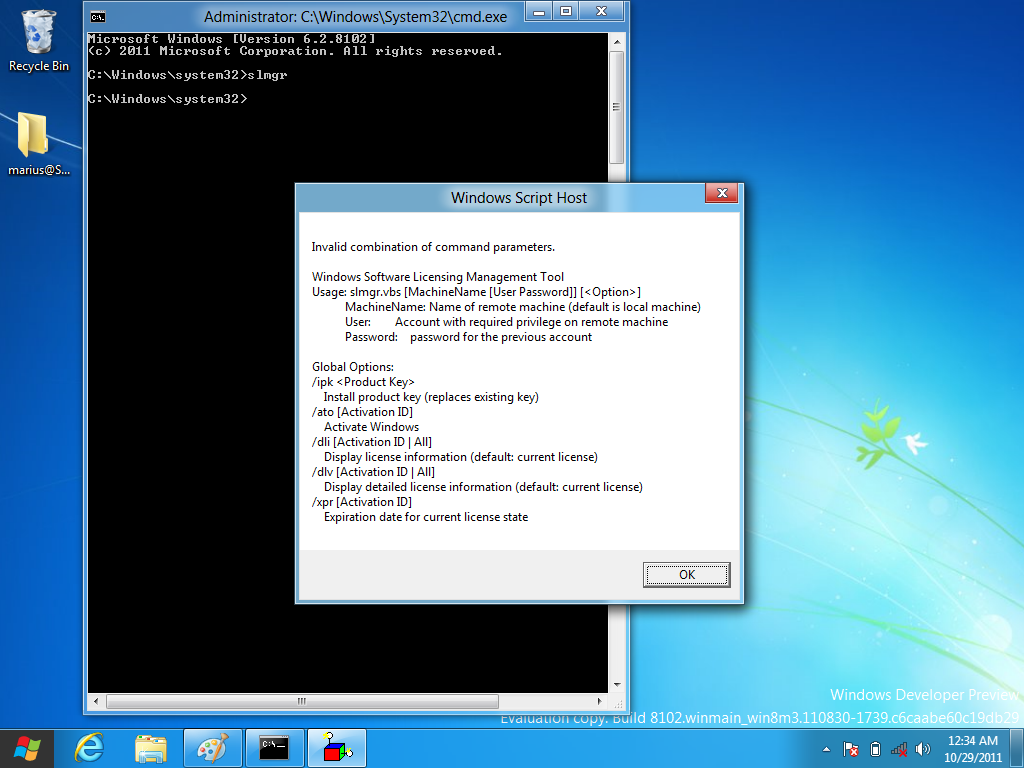Open Windows Explorer from the taskbar
The height and width of the screenshot is (768, 1024).
(151, 748)
